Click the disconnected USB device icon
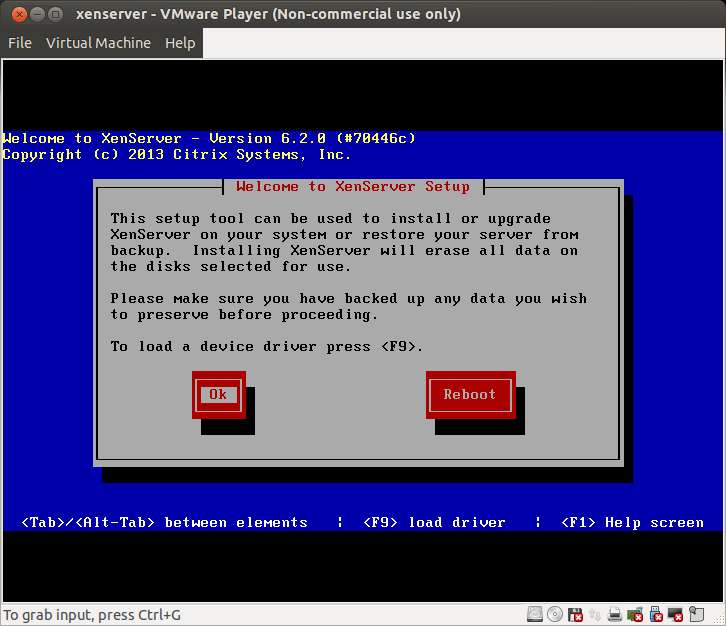This screenshot has height=626, width=726. click(x=656, y=614)
